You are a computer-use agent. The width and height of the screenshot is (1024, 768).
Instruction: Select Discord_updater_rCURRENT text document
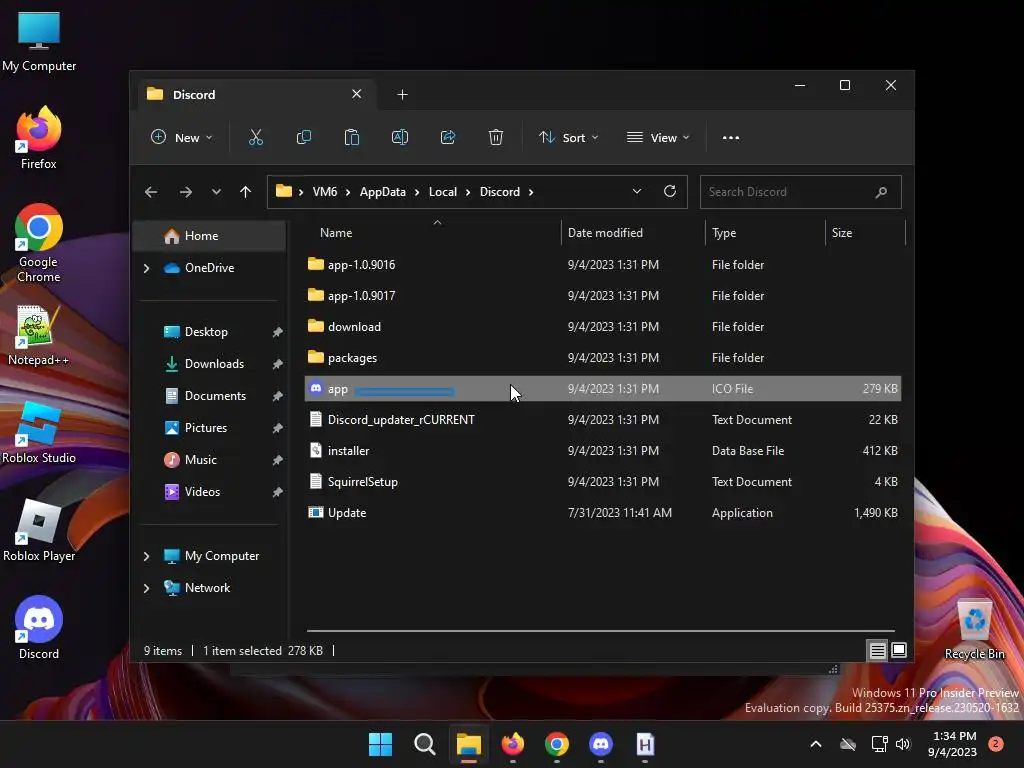coord(603,420)
